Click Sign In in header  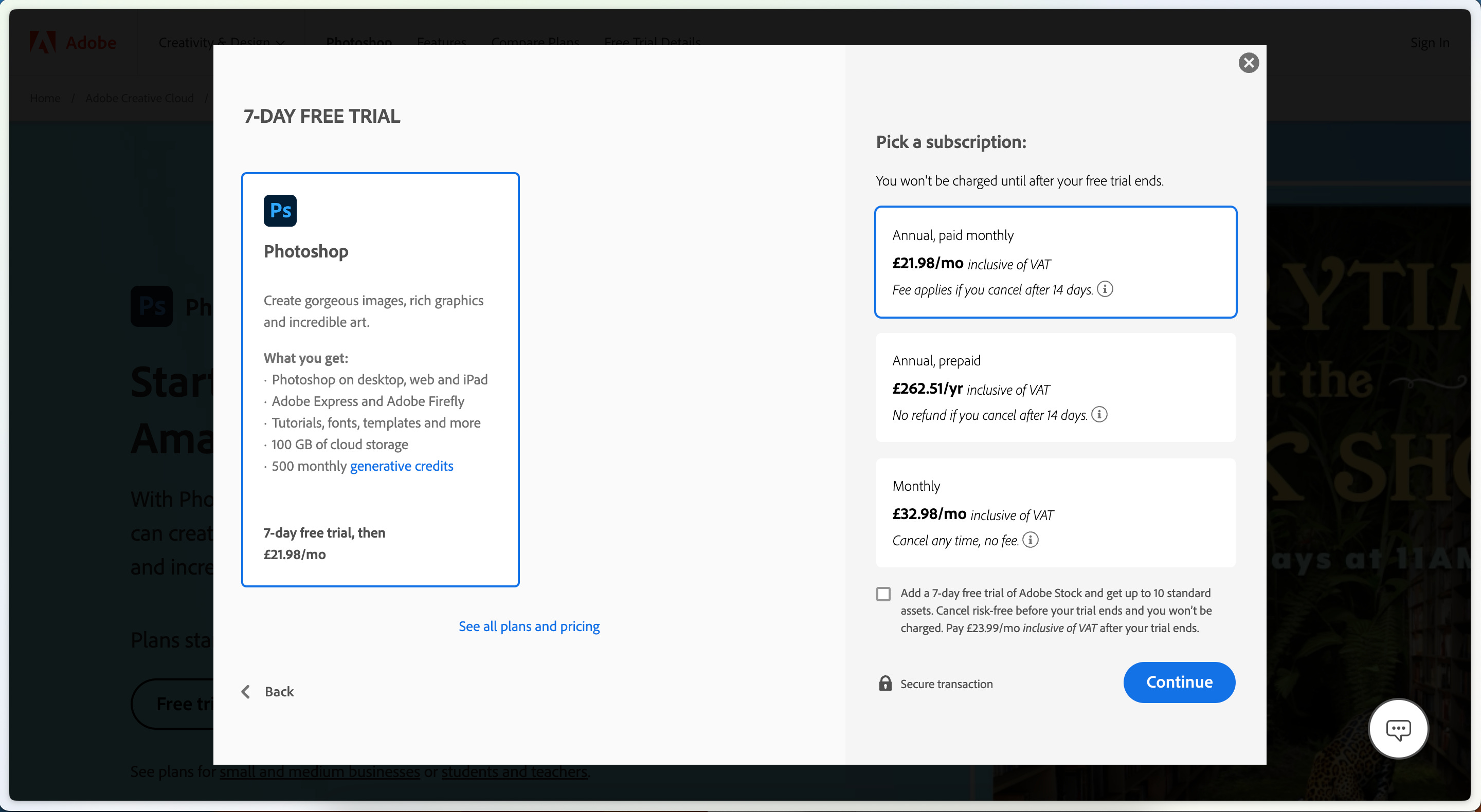pyautogui.click(x=1429, y=43)
